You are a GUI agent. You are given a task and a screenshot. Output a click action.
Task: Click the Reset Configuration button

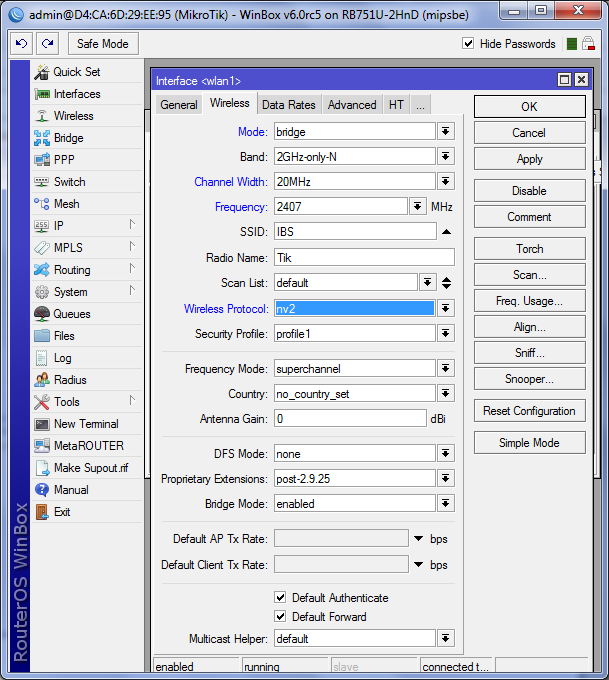point(530,411)
